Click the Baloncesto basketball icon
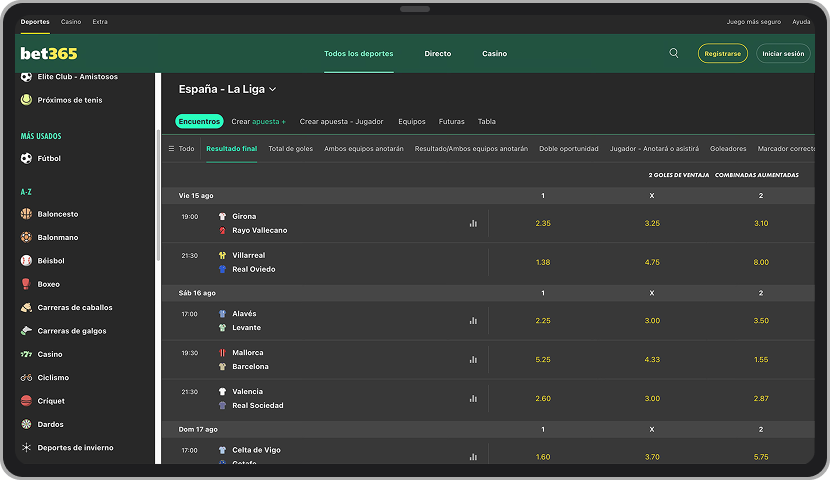830x480 pixels. (26, 214)
